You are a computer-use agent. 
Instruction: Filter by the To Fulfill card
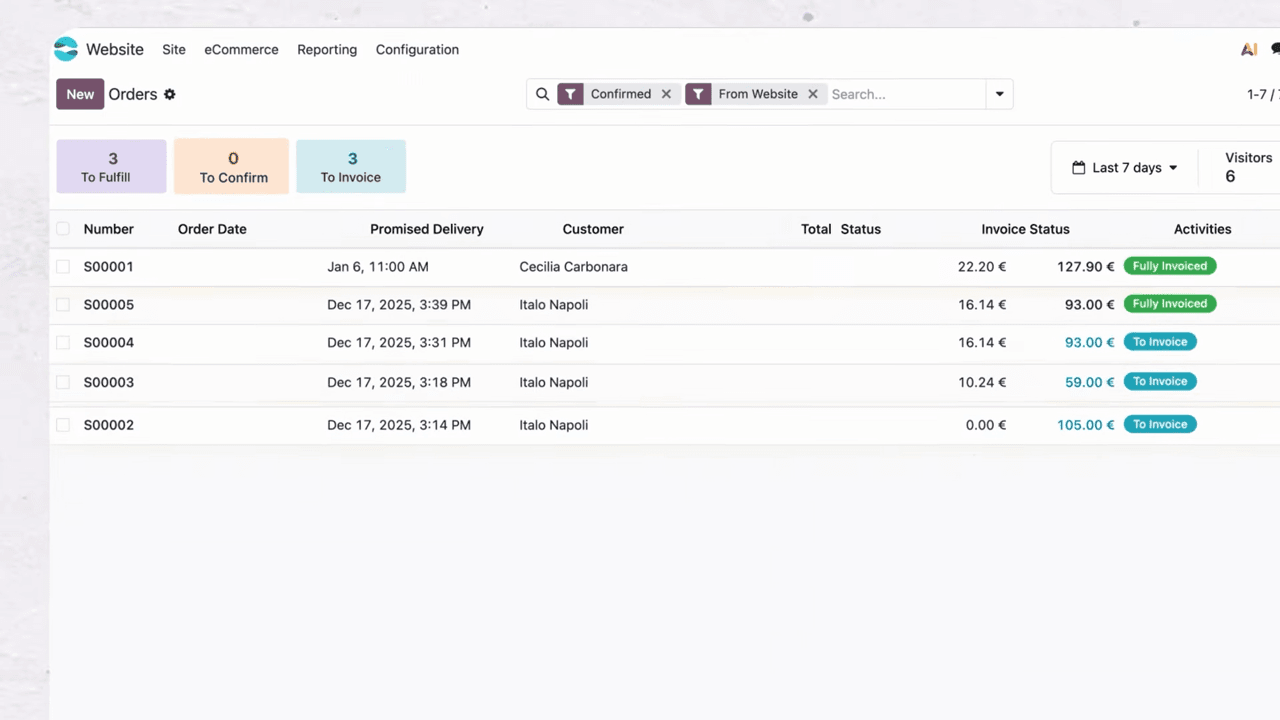(x=111, y=167)
